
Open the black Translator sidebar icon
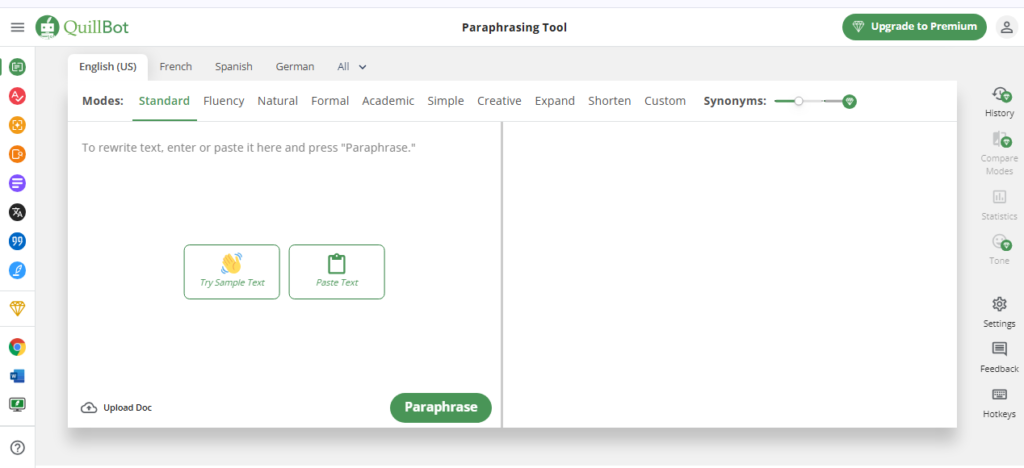18,211
